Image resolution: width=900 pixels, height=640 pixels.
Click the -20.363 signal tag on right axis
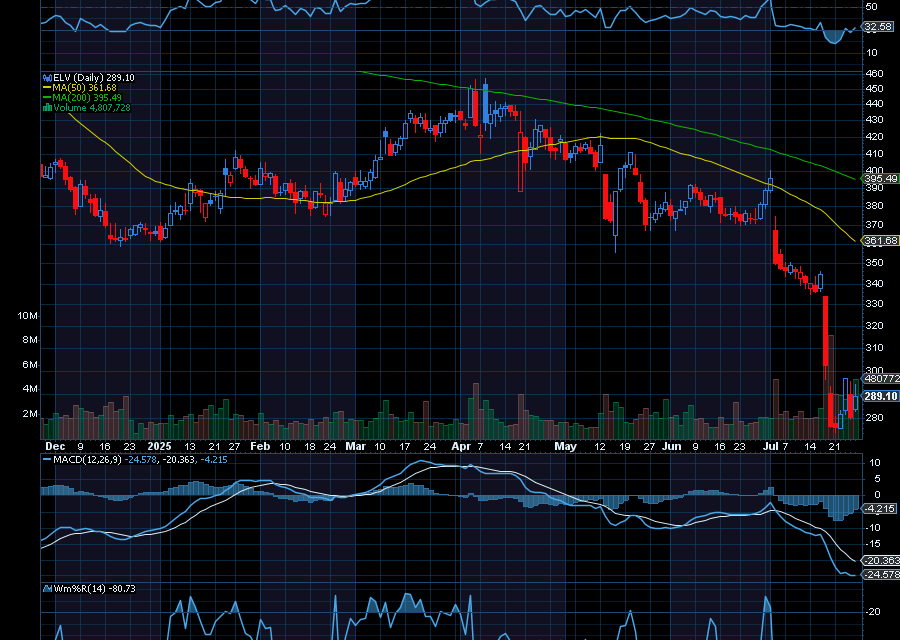pos(882,561)
